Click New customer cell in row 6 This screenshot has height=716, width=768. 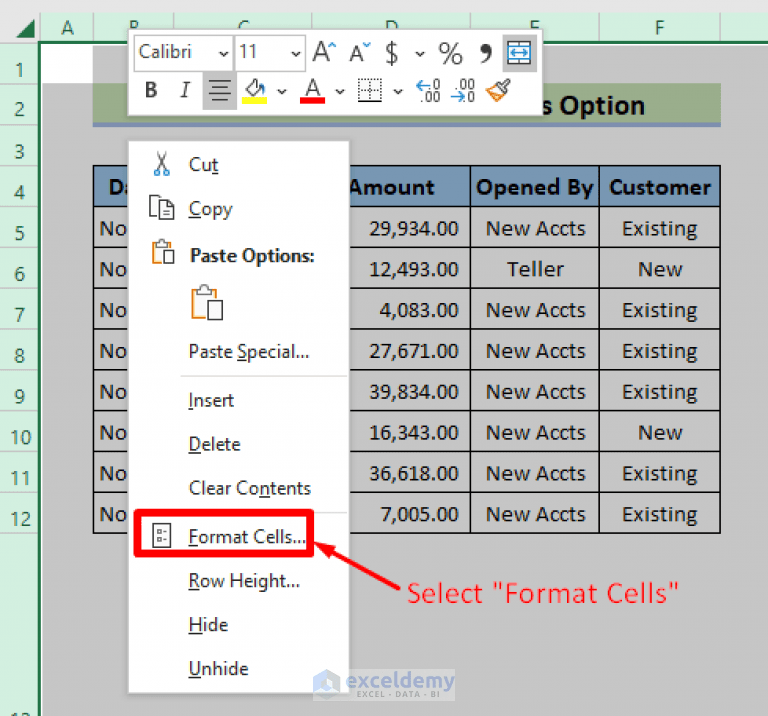coord(660,269)
